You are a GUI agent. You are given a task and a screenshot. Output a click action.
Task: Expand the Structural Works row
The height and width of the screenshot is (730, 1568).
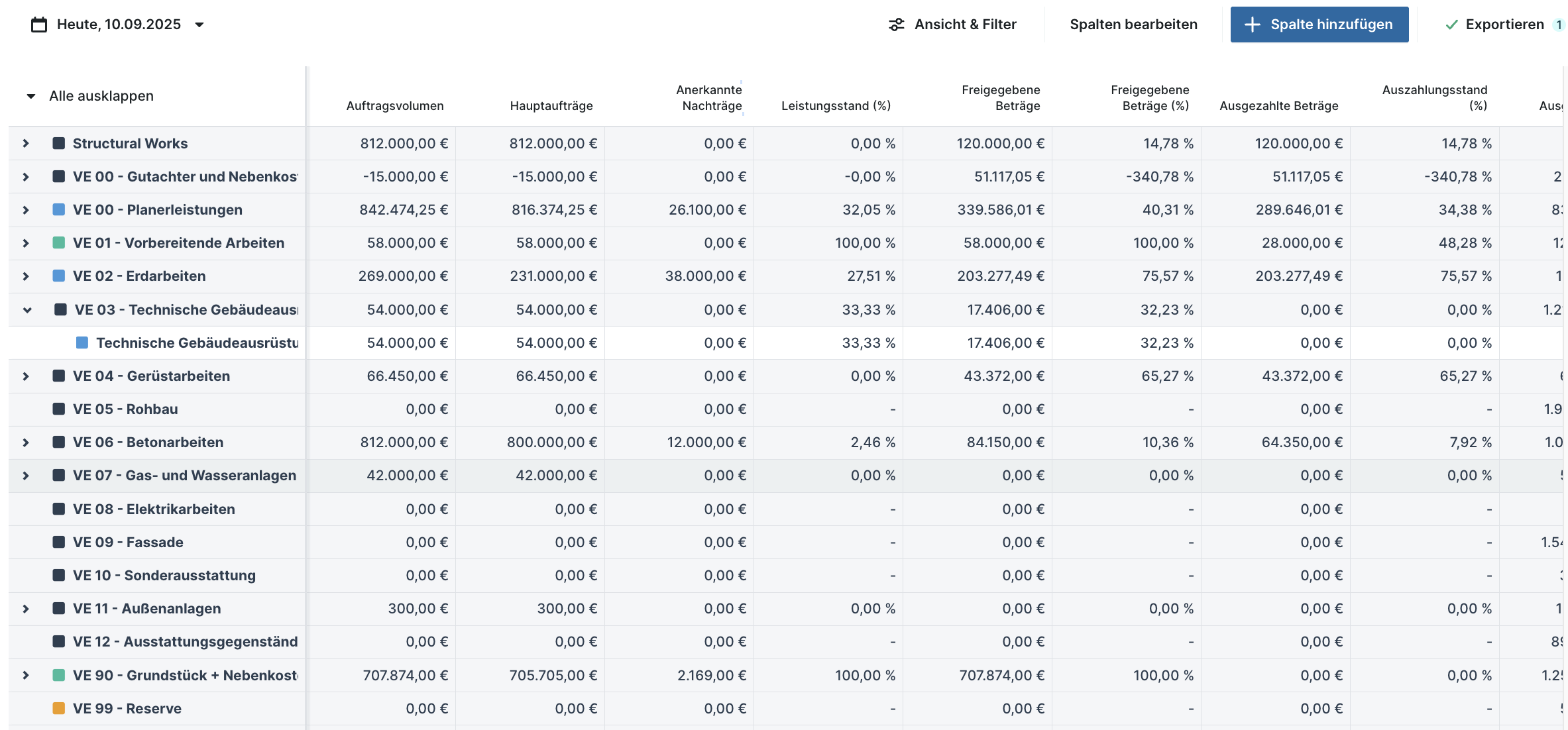[x=26, y=143]
